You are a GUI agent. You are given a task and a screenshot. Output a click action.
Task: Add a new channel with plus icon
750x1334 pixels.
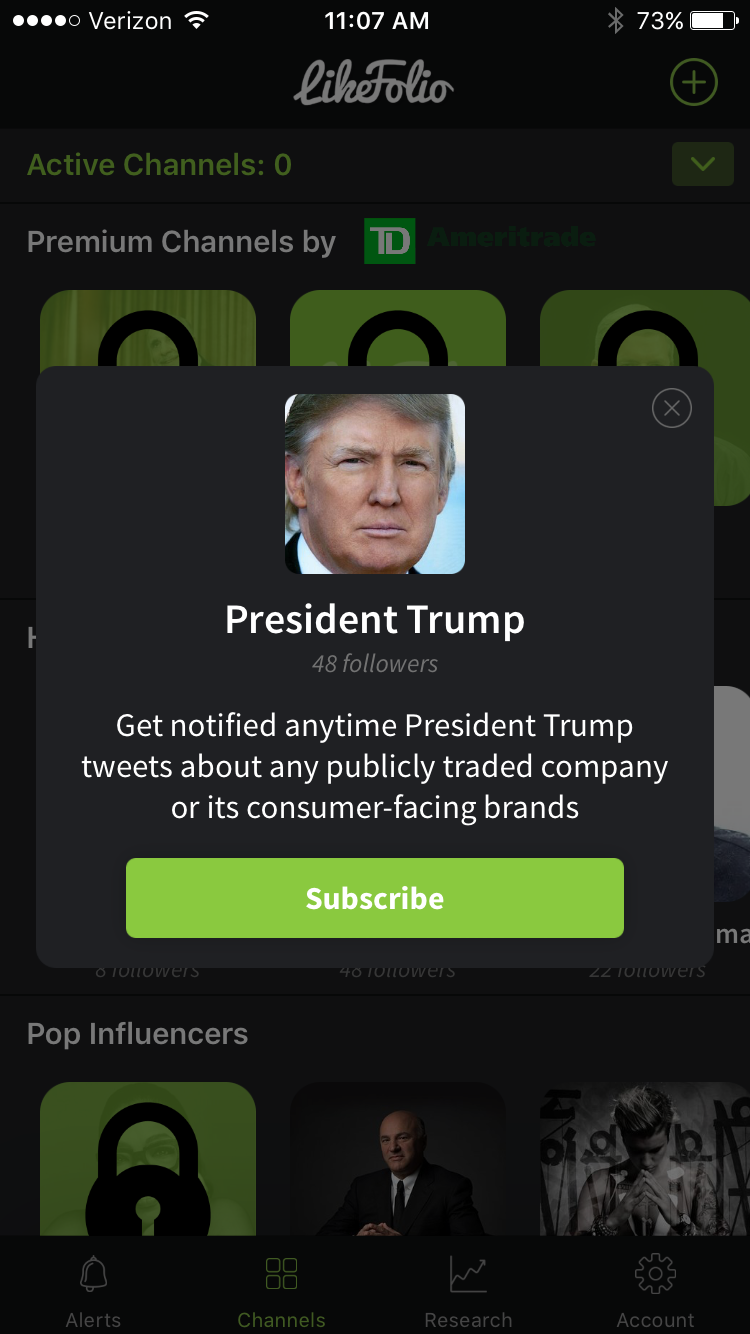tap(694, 82)
